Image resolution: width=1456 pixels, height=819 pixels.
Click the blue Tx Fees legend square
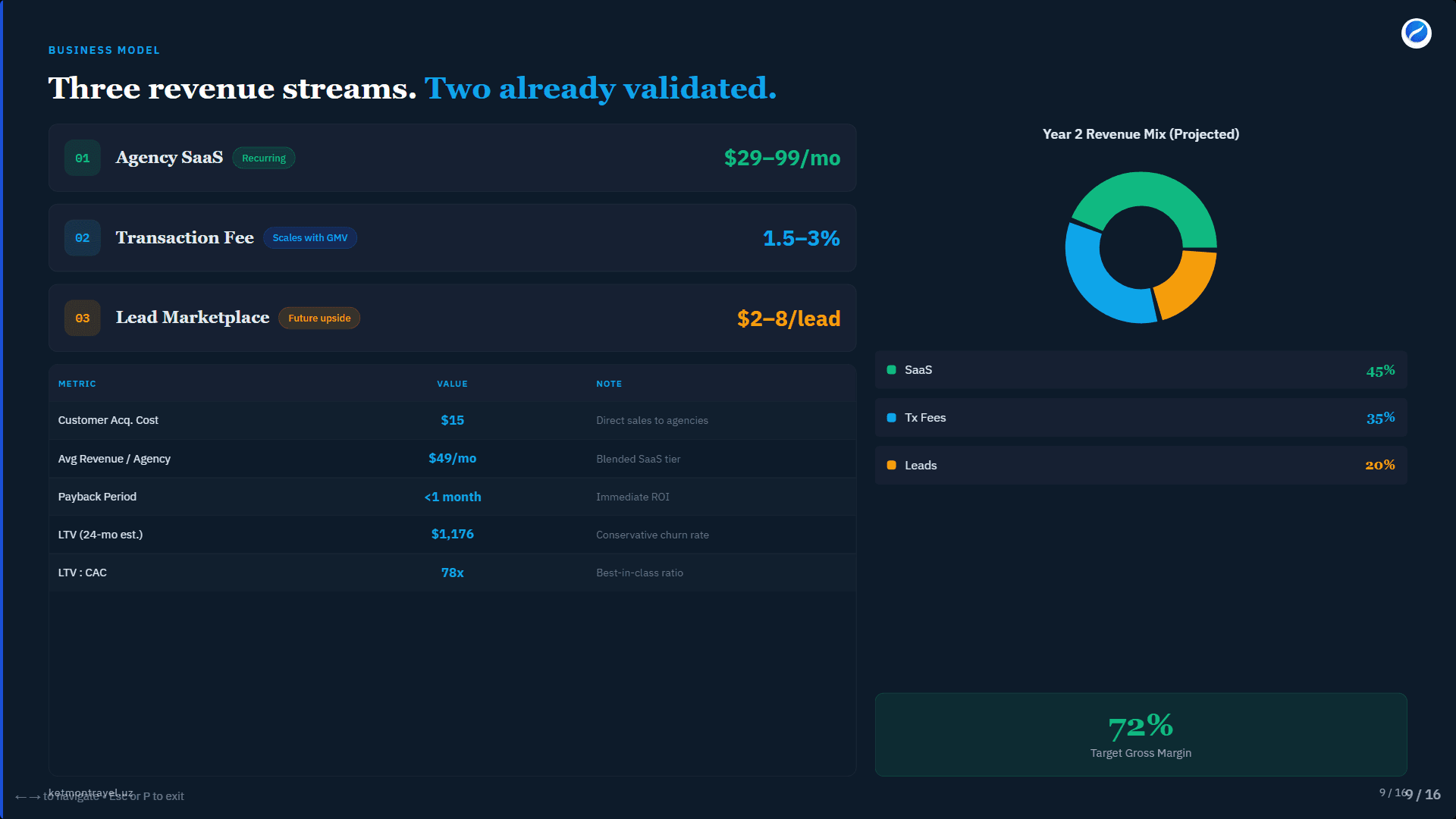[x=892, y=418]
